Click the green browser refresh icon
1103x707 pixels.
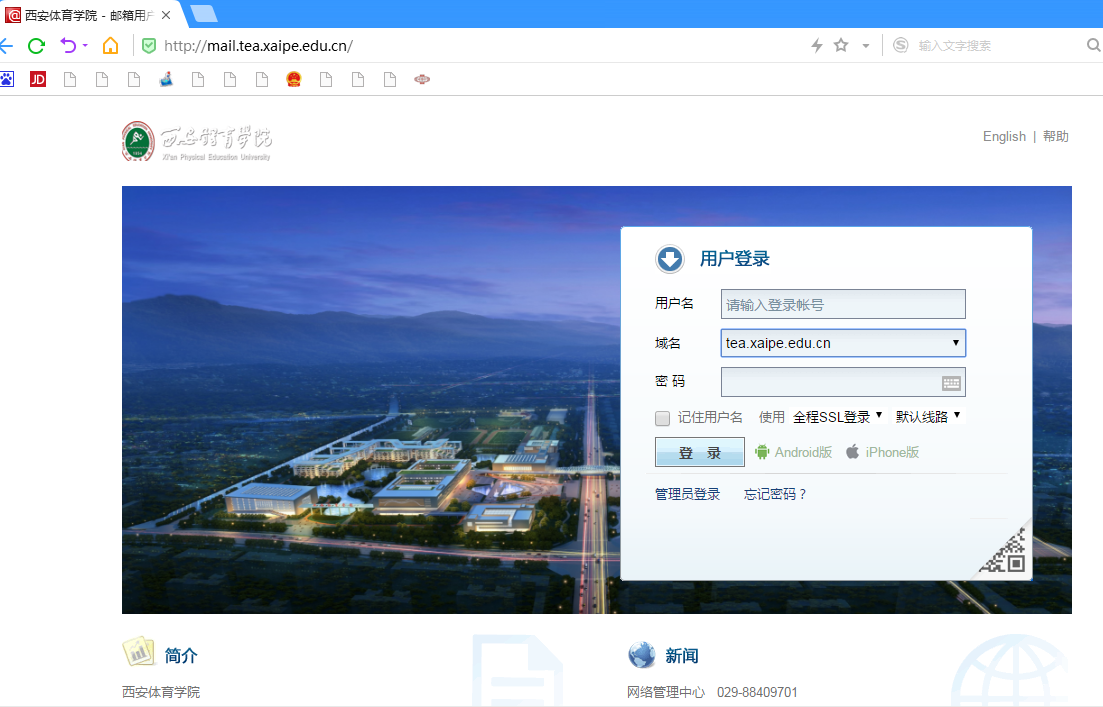(36, 45)
